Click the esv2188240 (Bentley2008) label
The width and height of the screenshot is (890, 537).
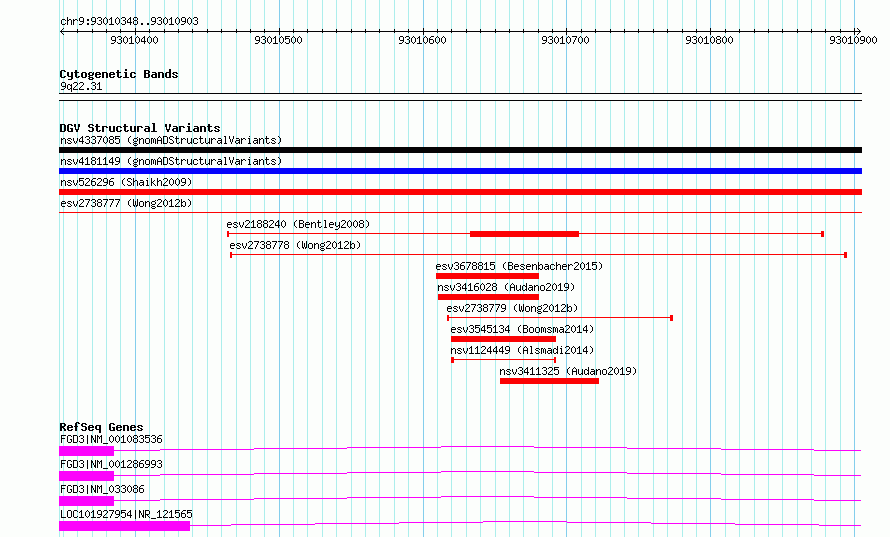pos(298,224)
